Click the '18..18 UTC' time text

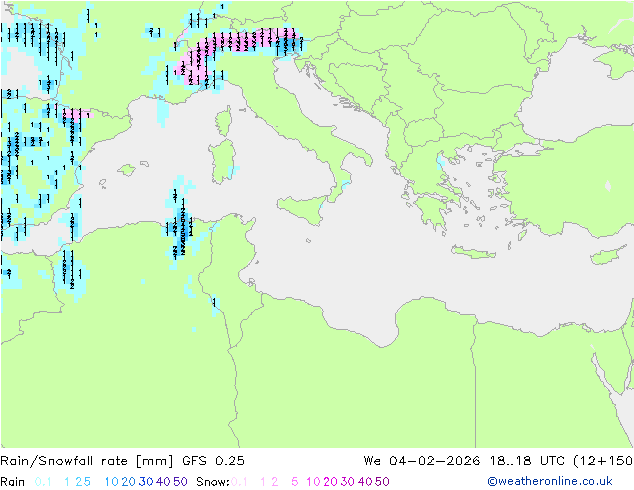tap(529, 461)
